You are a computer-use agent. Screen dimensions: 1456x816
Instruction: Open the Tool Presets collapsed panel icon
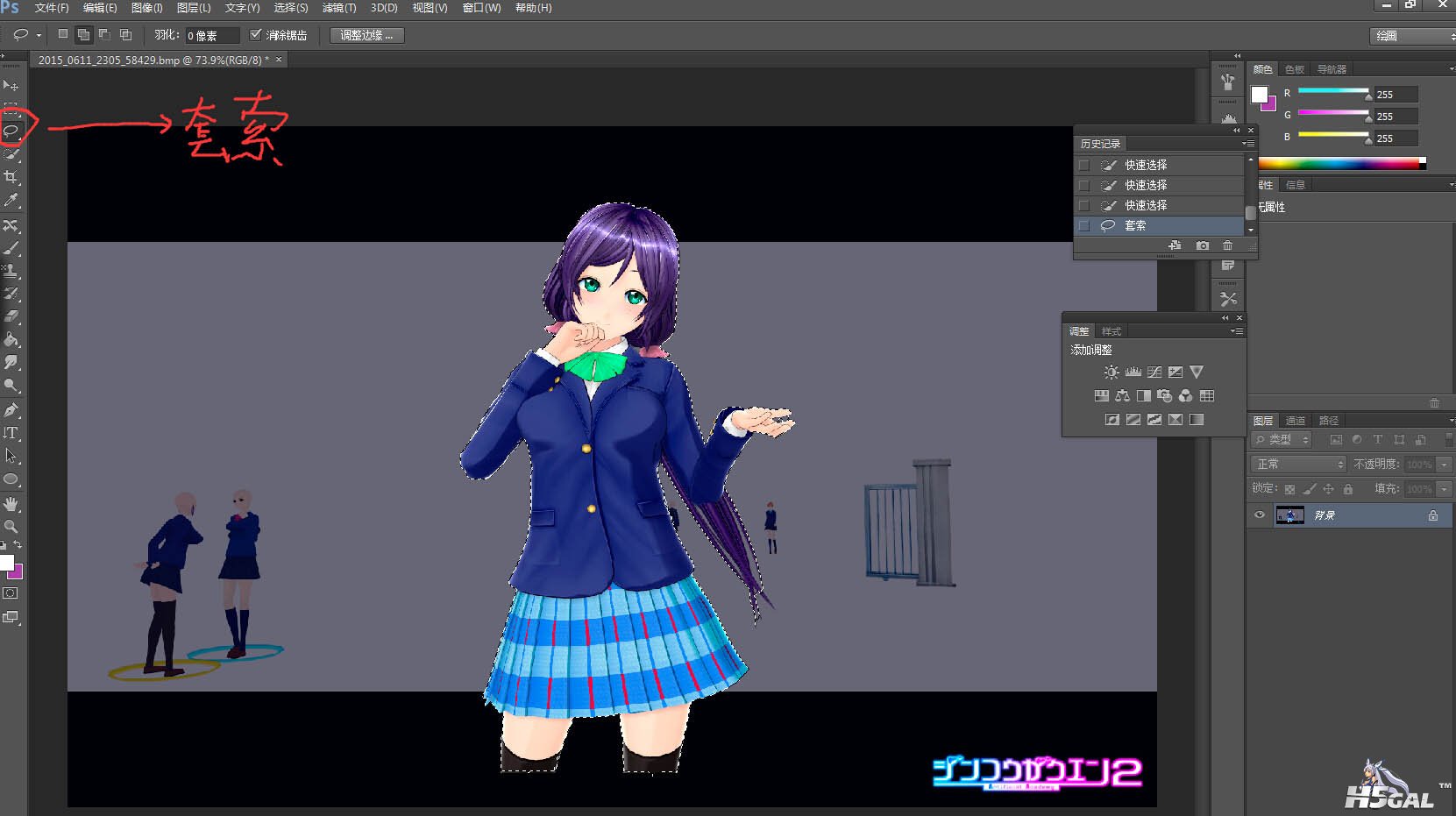(1228, 299)
